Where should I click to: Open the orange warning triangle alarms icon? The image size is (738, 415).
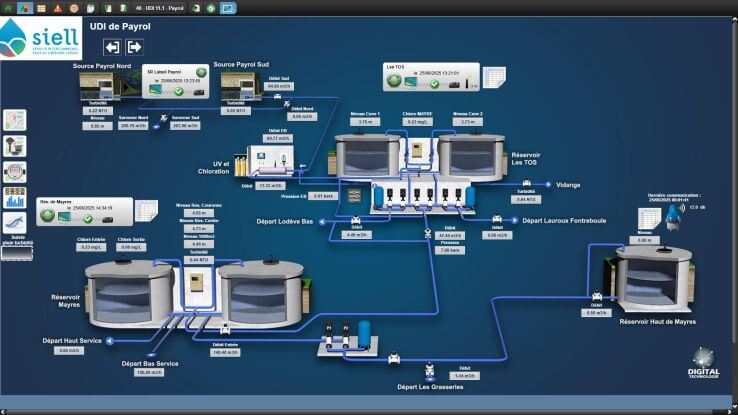[57, 7]
